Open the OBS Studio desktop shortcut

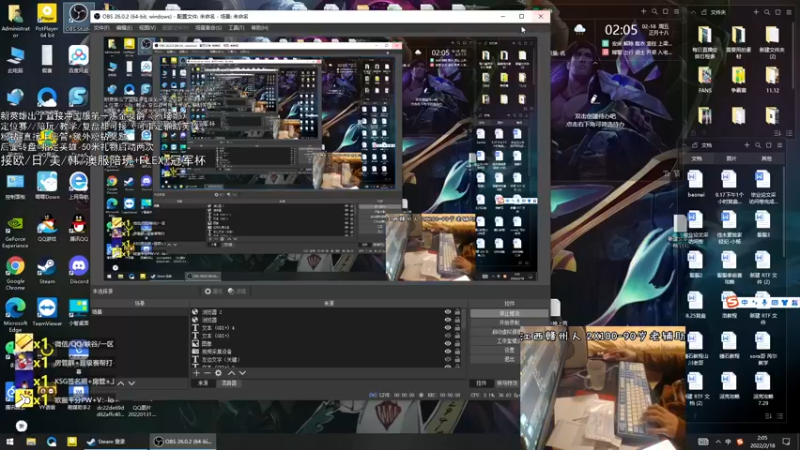click(78, 17)
